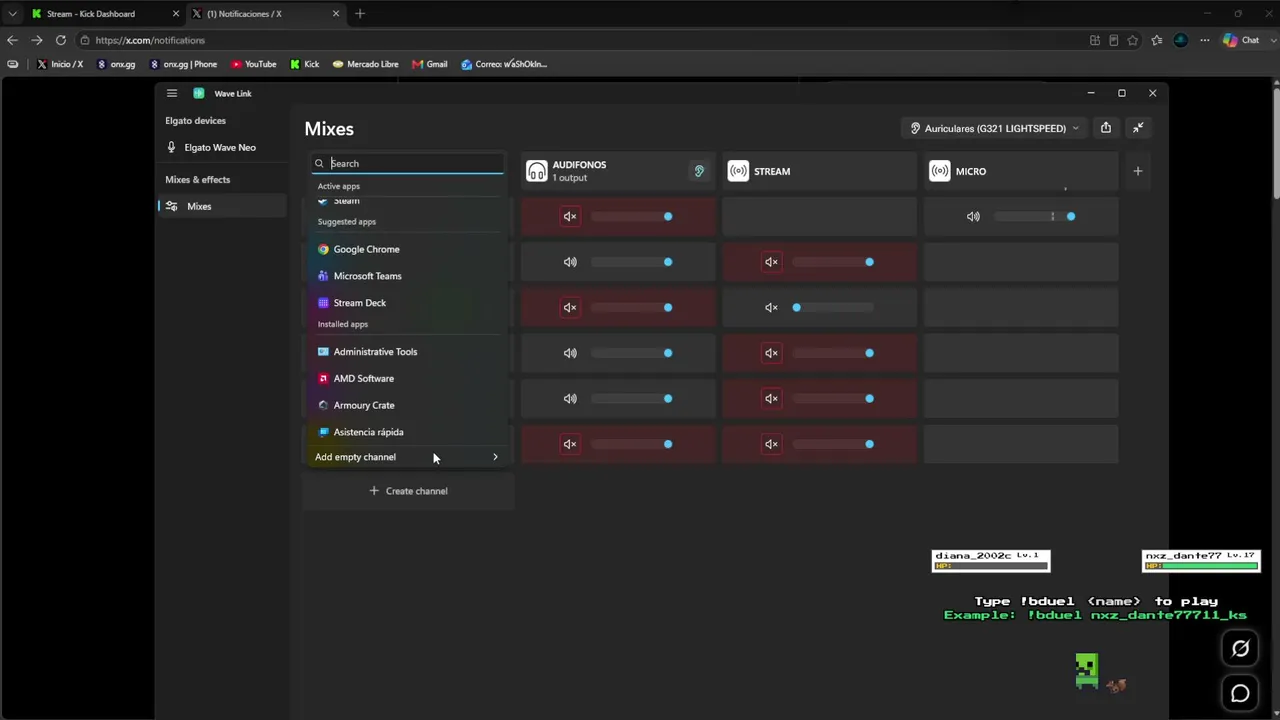Focus the Search field in the app list
The width and height of the screenshot is (1280, 720).
408,163
